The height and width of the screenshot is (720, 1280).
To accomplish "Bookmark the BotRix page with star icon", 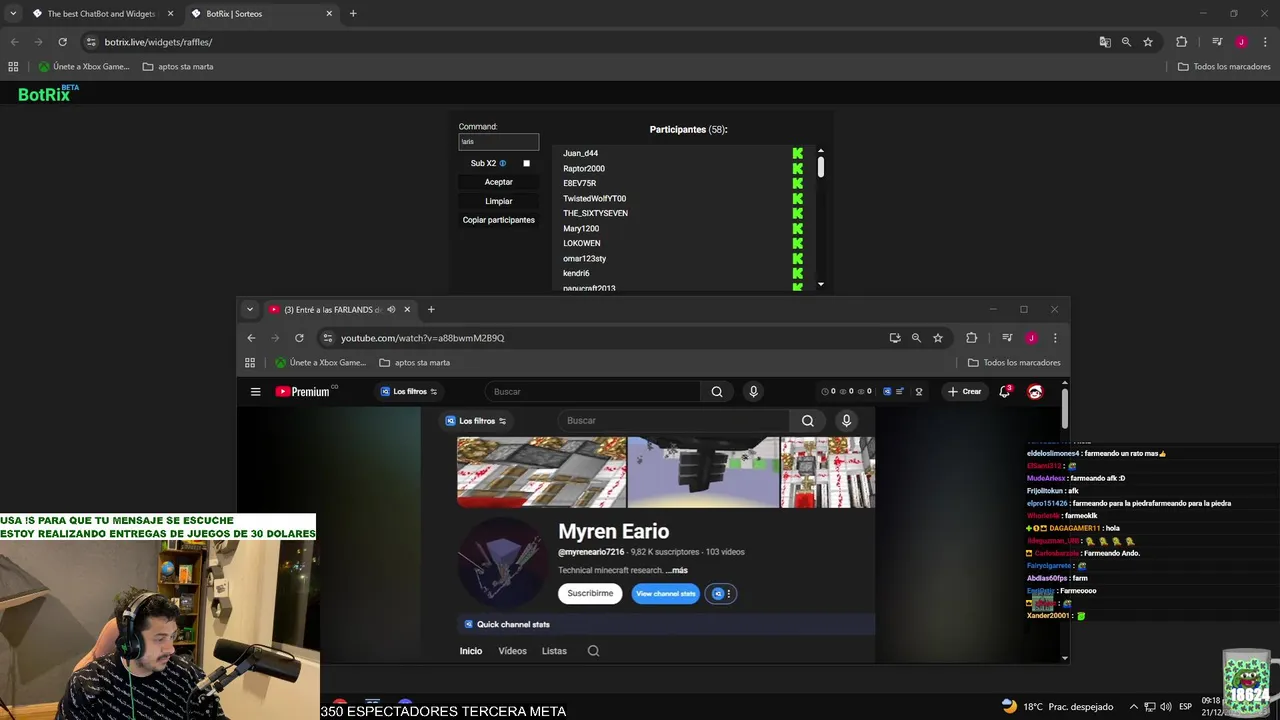I will coord(1148,42).
